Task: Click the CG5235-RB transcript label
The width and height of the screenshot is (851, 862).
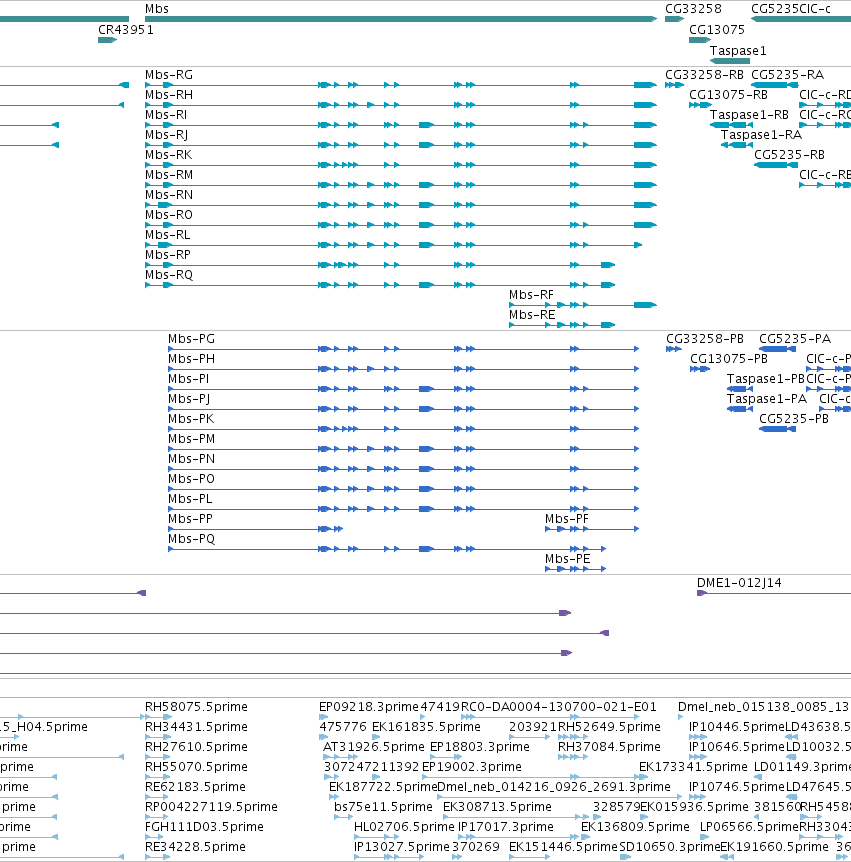Action: (x=789, y=154)
